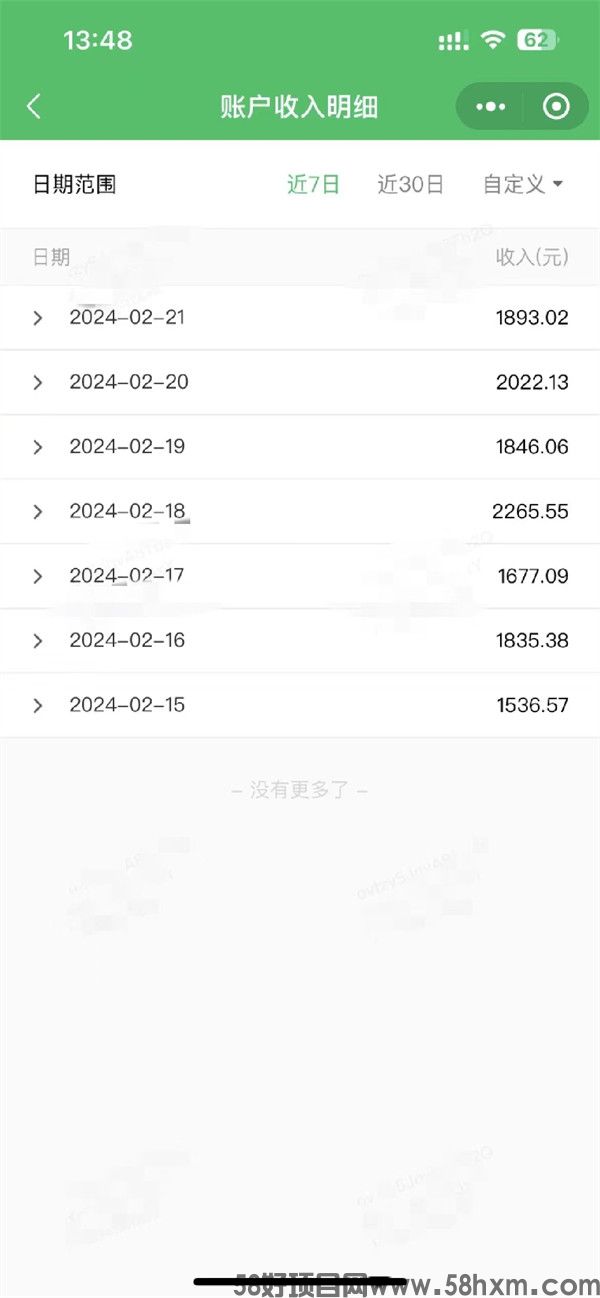Tap the 2265.55 income amount
This screenshot has height=1298, width=600.
click(x=530, y=512)
